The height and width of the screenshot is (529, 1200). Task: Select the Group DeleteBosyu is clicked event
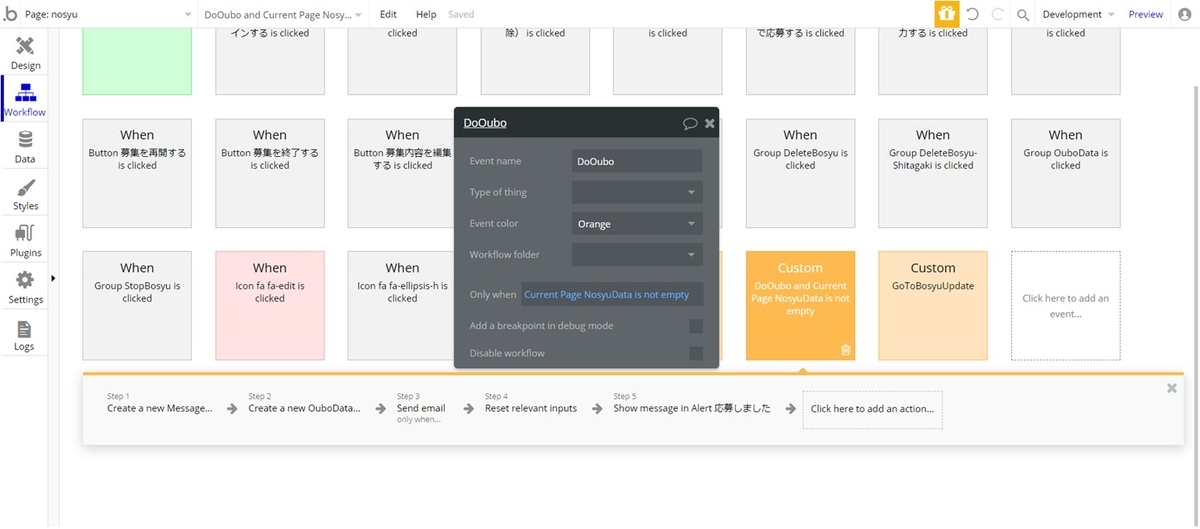coord(800,173)
